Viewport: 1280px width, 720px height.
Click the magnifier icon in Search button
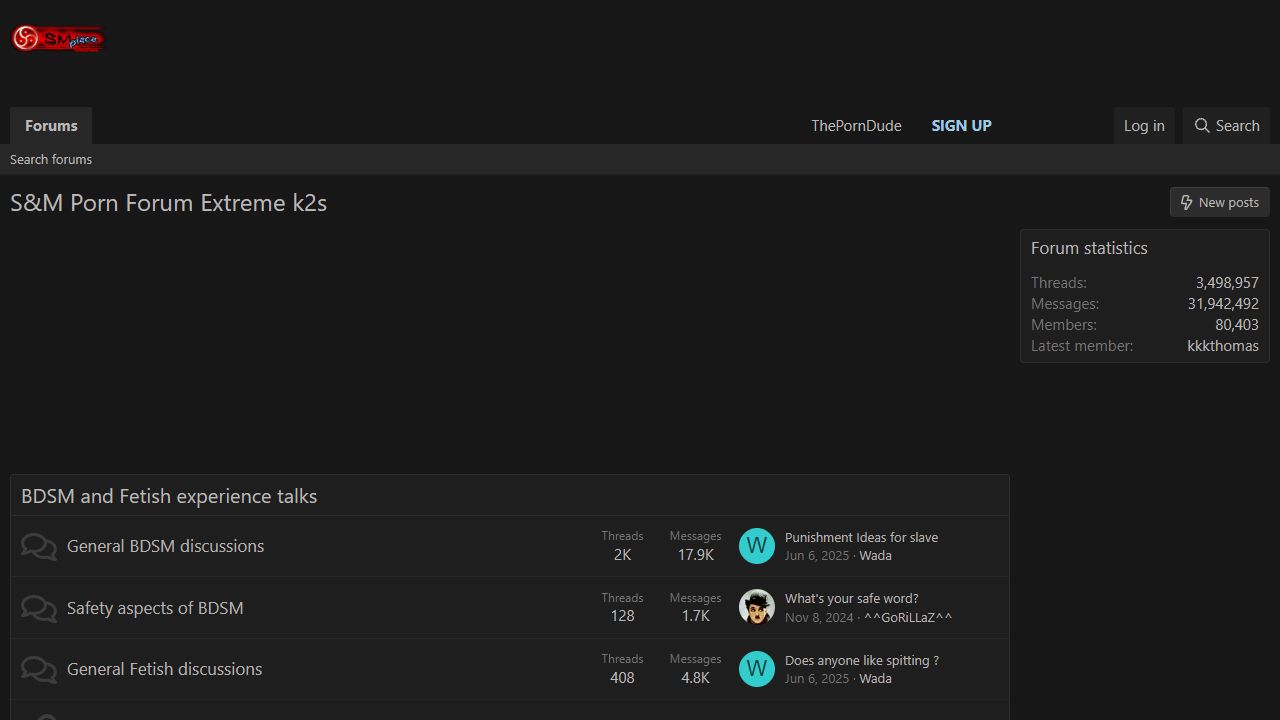coord(1202,126)
